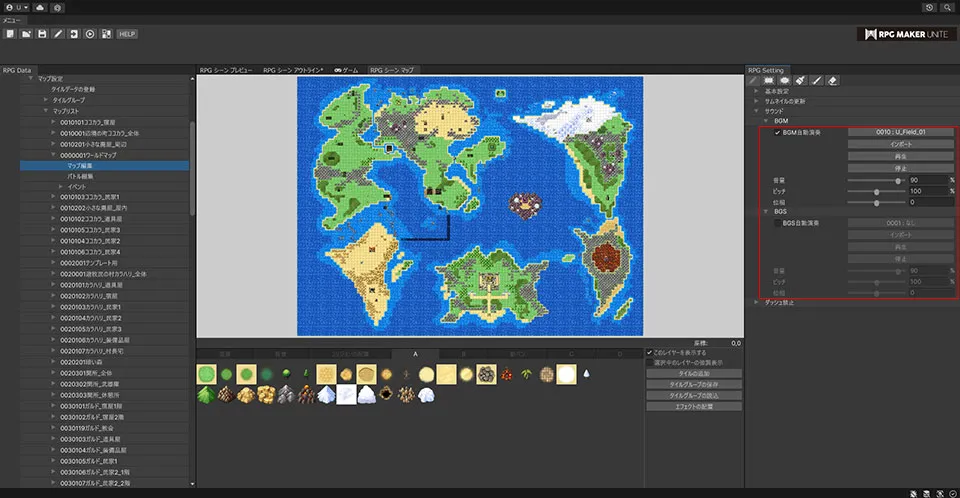Select tile palette tab A
Image resolution: width=960 pixels, height=498 pixels.
tap(415, 354)
